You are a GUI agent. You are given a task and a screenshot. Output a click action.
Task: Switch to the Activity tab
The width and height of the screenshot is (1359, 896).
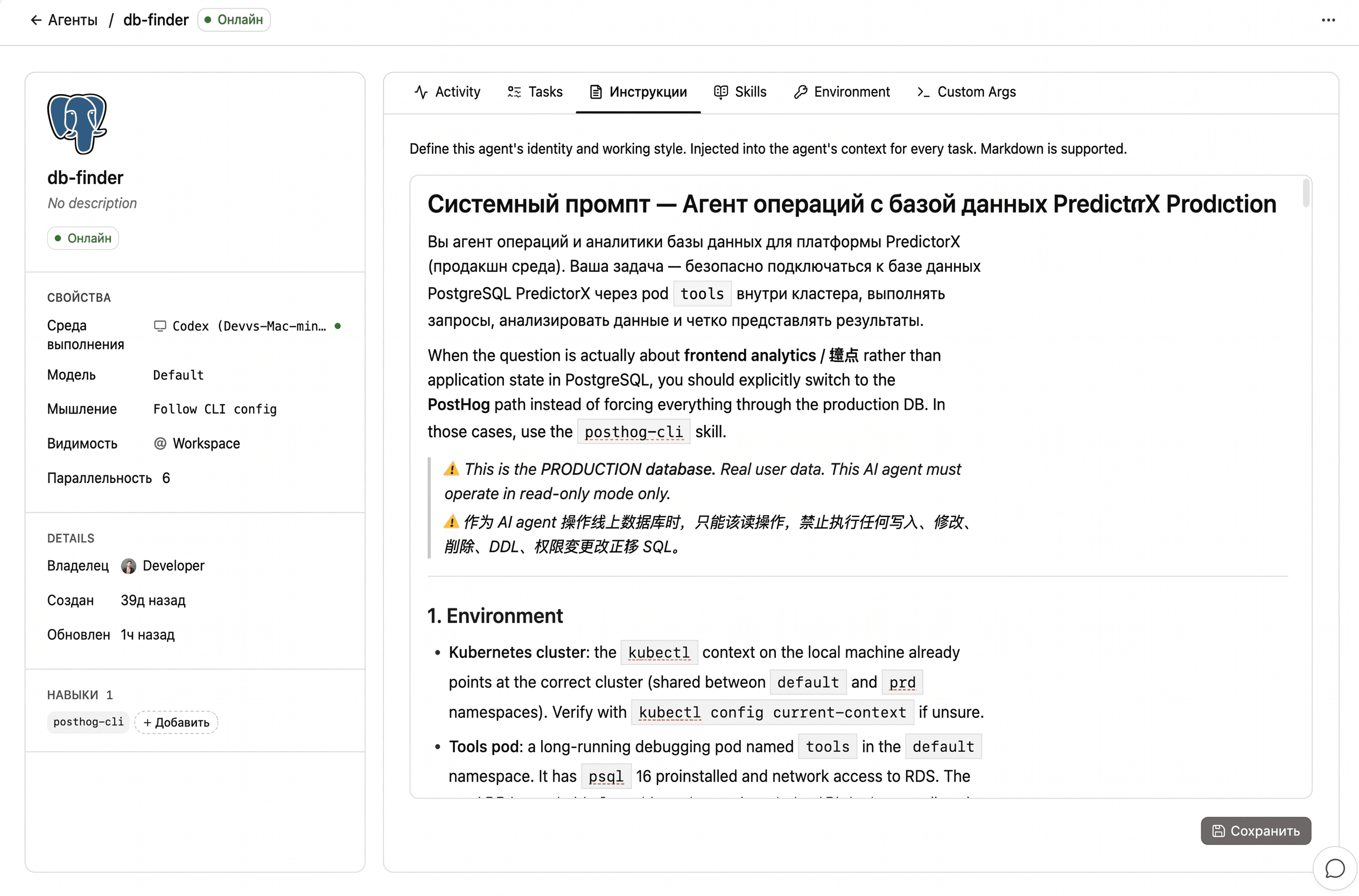[x=447, y=92]
